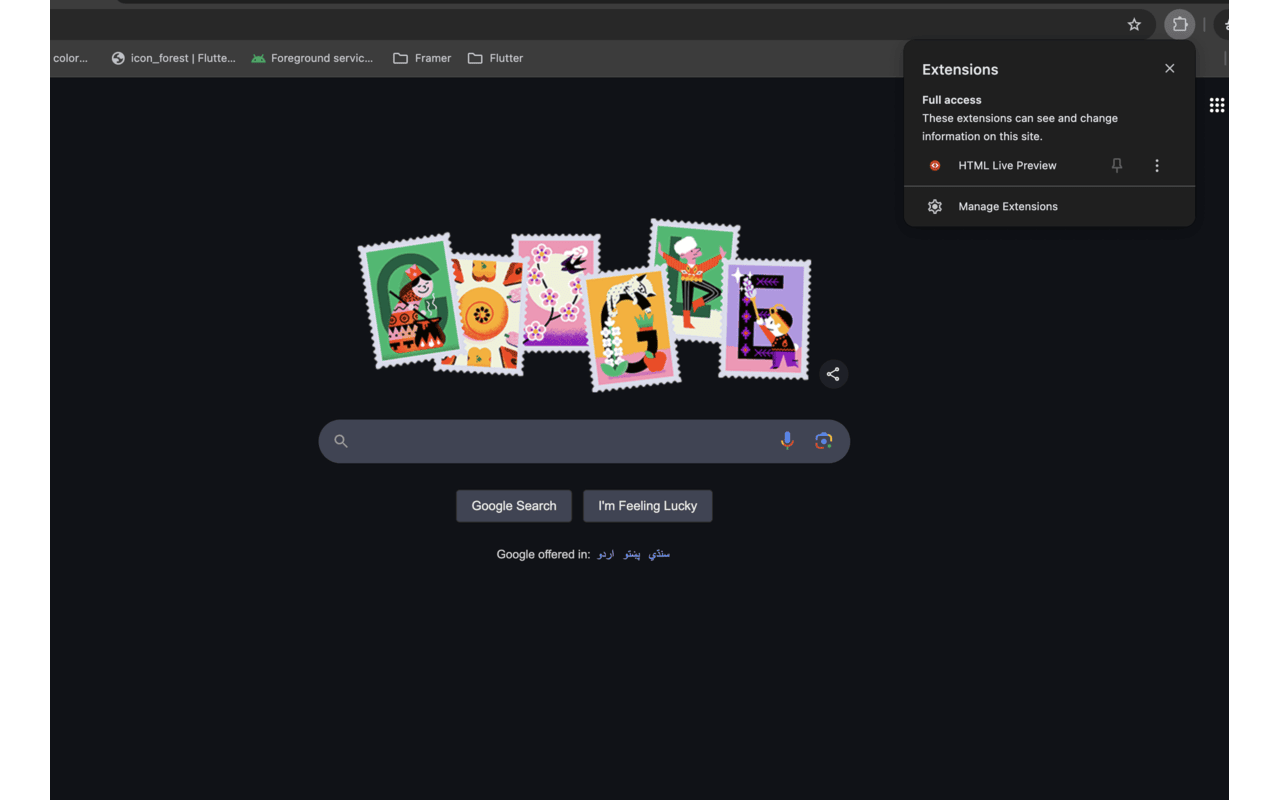This screenshot has height=800, width=1280.
Task: Pin the HTML Live Preview extension
Action: pyautogui.click(x=1117, y=166)
